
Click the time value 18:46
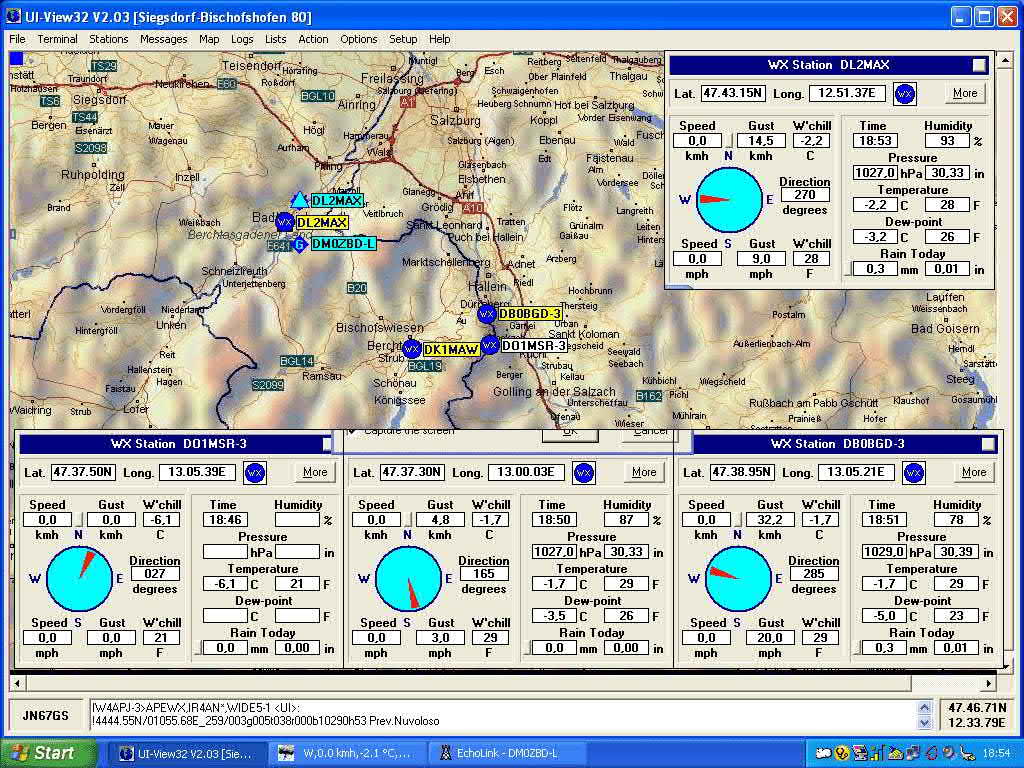click(x=226, y=520)
